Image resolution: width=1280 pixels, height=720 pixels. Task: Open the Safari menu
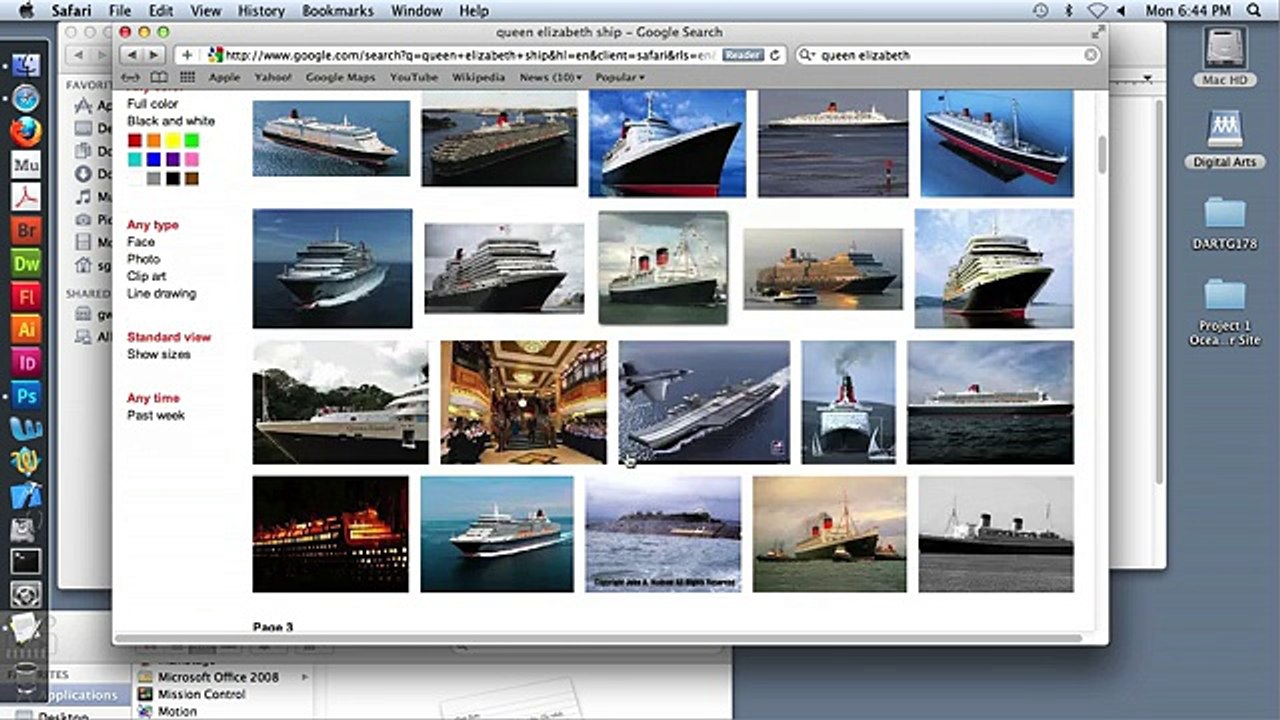(71, 11)
